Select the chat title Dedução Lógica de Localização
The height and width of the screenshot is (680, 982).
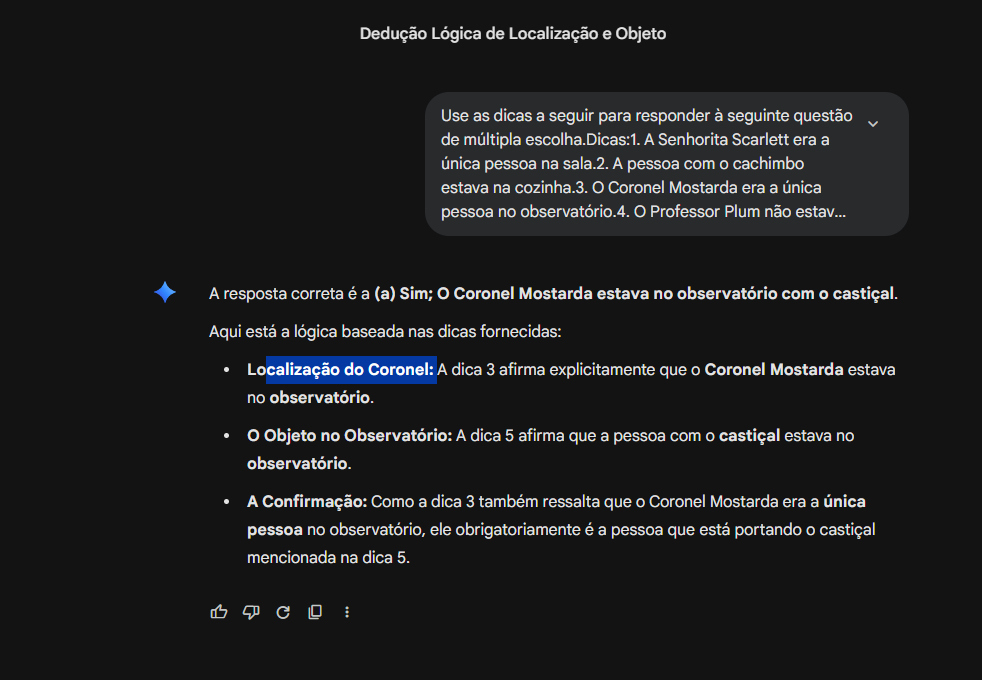512,33
